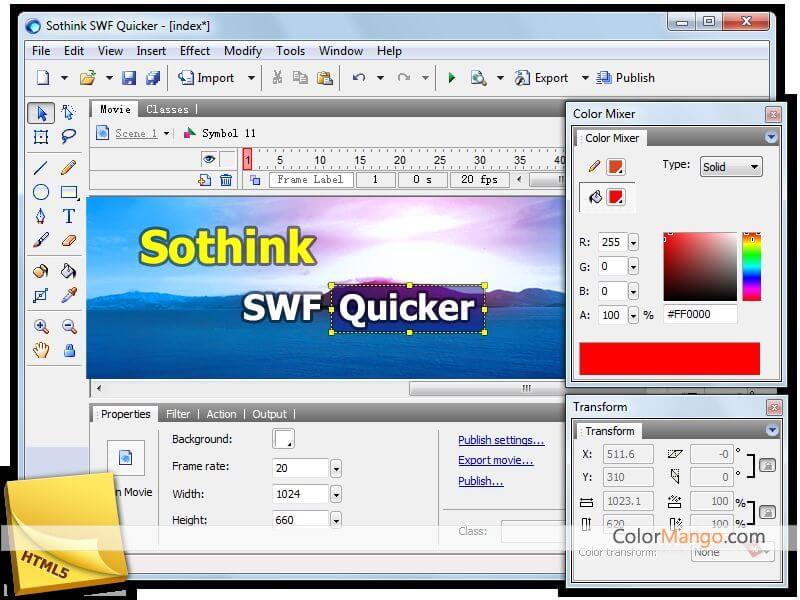The image size is (800, 600).
Task: Click the hue spectrum bar
Action: pyautogui.click(x=752, y=266)
